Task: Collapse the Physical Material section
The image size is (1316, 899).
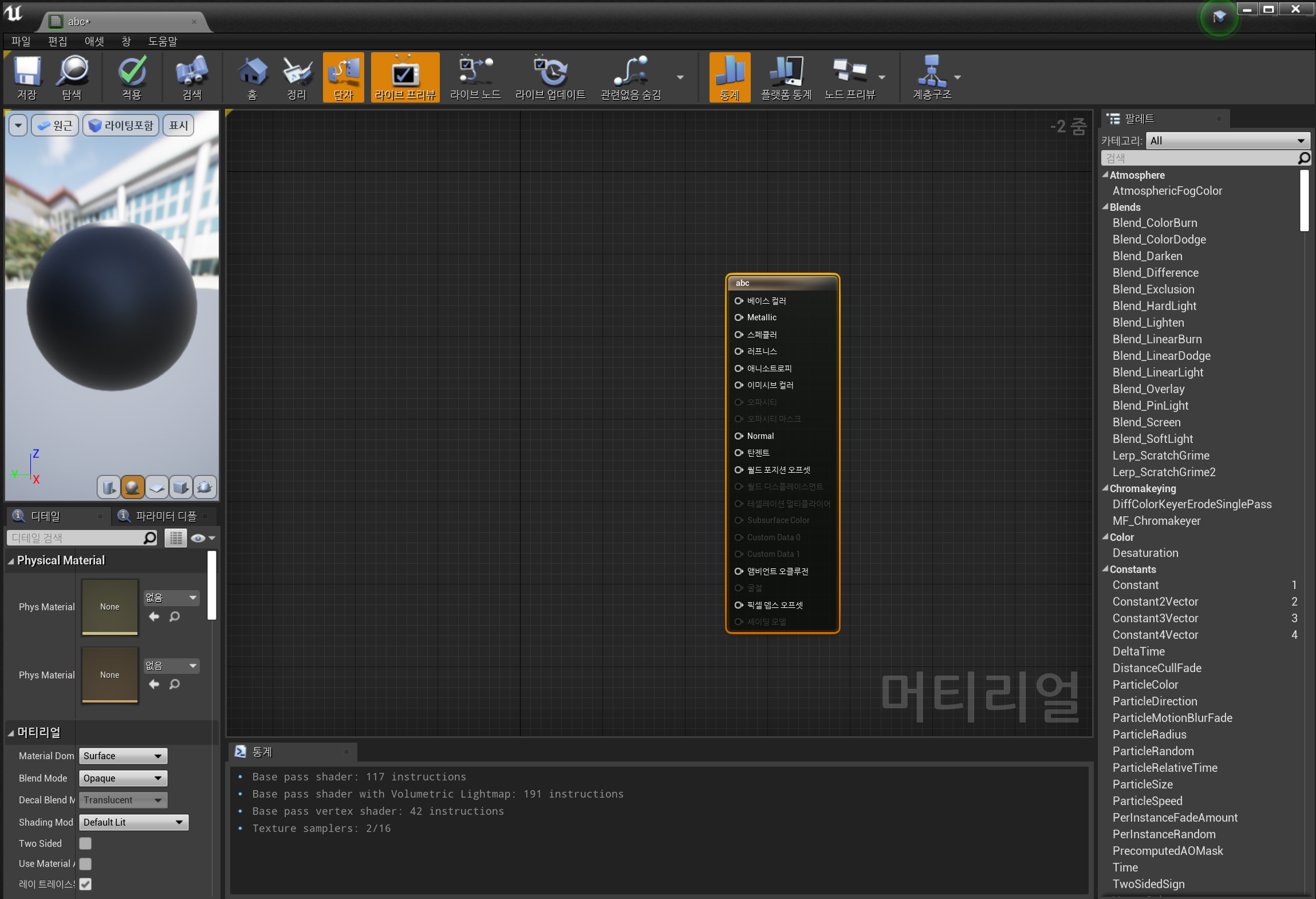Action: pyautogui.click(x=11, y=561)
